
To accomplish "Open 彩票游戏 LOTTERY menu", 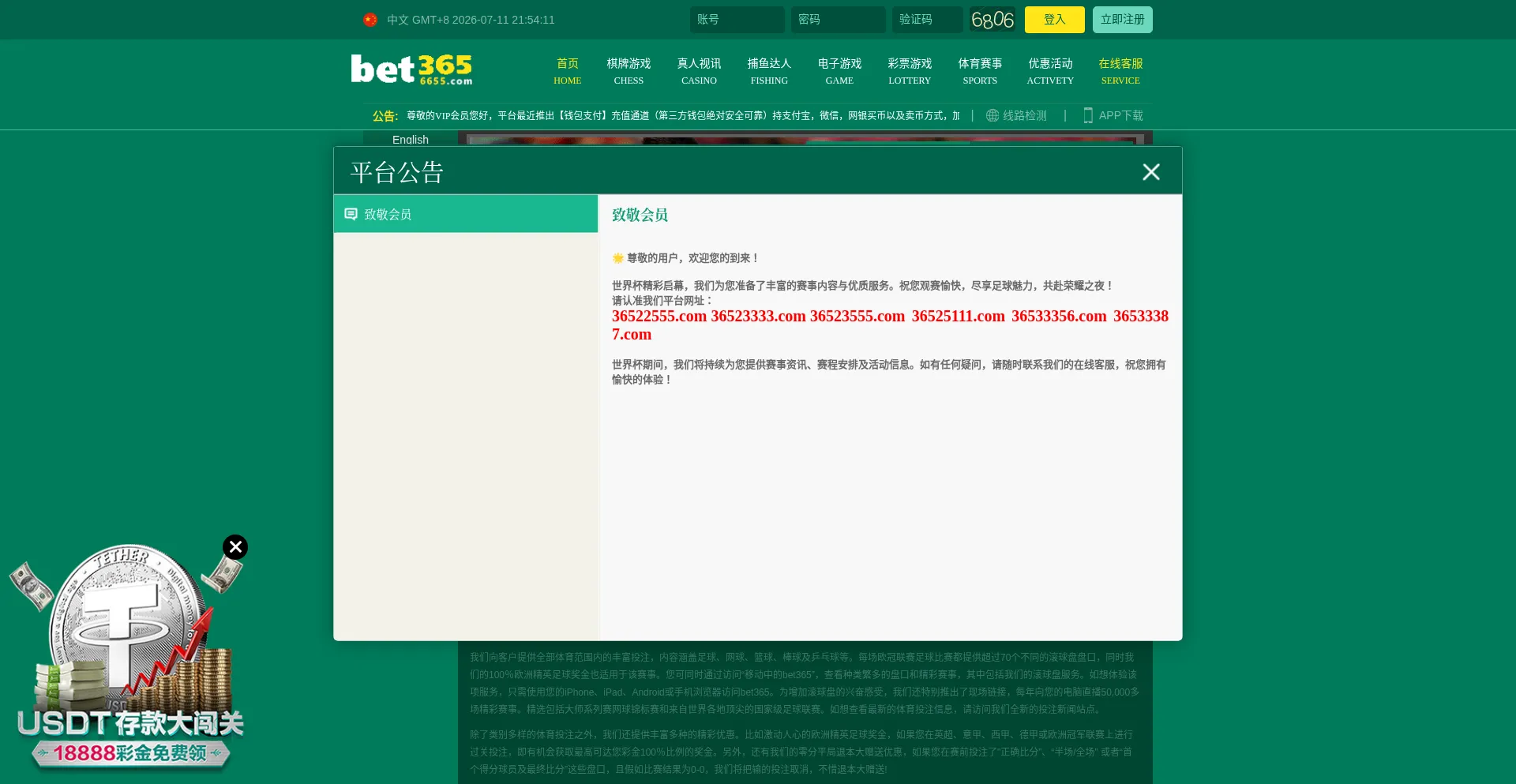I will pyautogui.click(x=910, y=71).
